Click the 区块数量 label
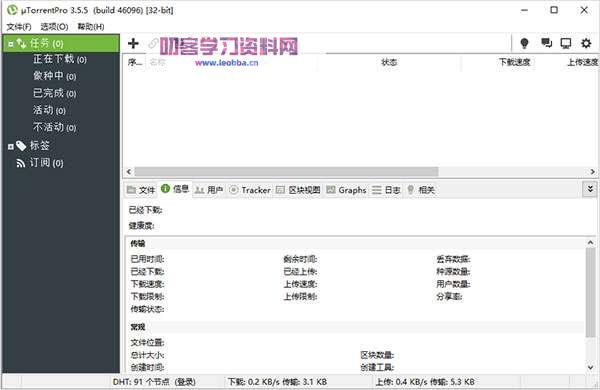 (x=377, y=355)
